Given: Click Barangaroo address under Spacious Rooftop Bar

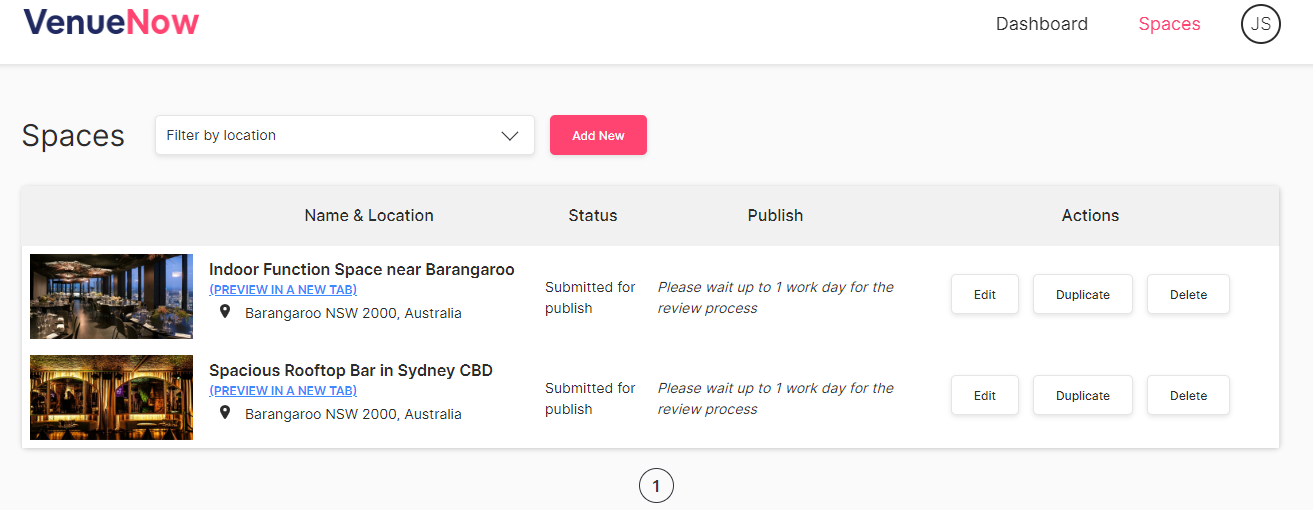Looking at the screenshot, I should (353, 414).
